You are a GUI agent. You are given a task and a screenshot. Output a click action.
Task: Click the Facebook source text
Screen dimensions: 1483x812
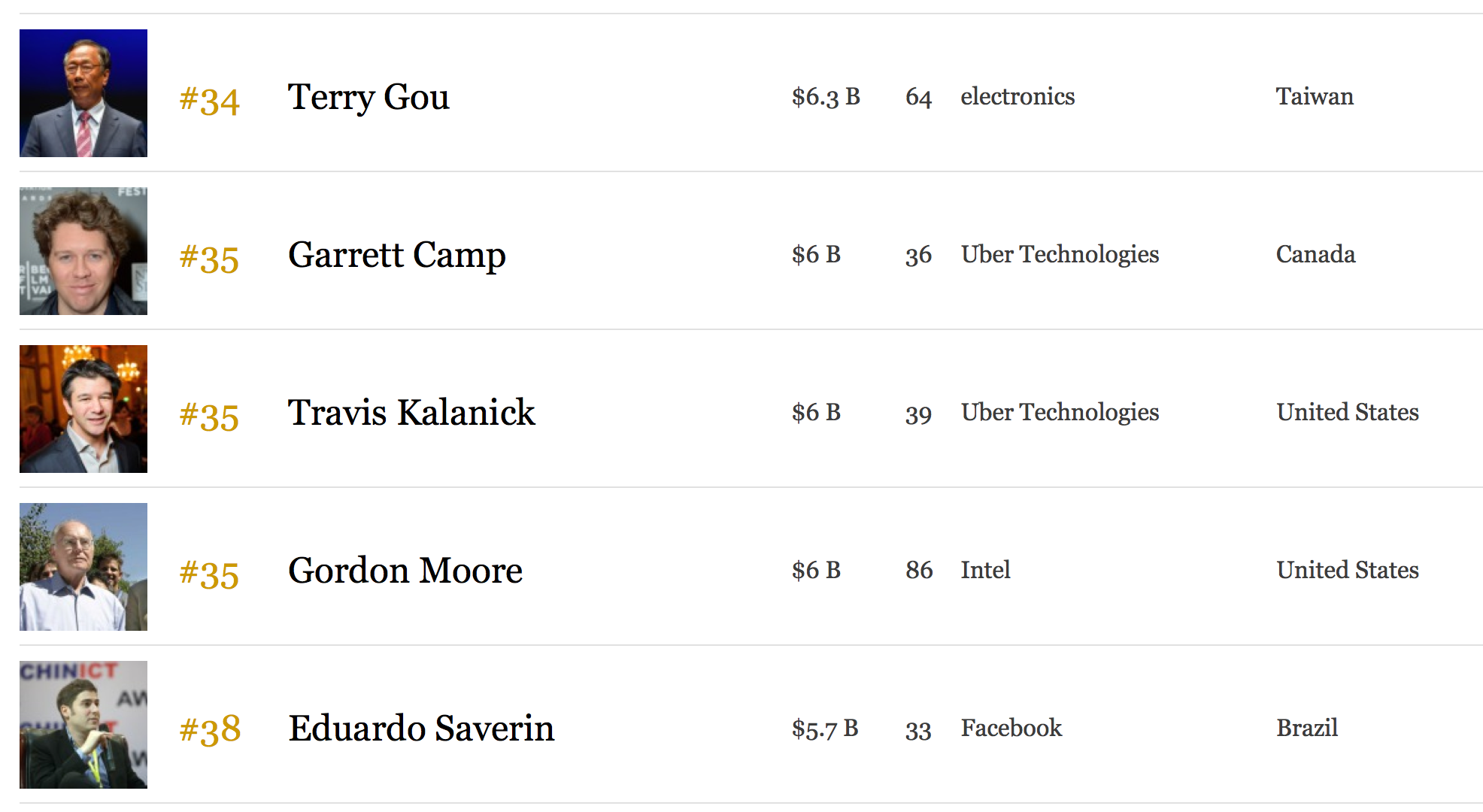point(1011,728)
